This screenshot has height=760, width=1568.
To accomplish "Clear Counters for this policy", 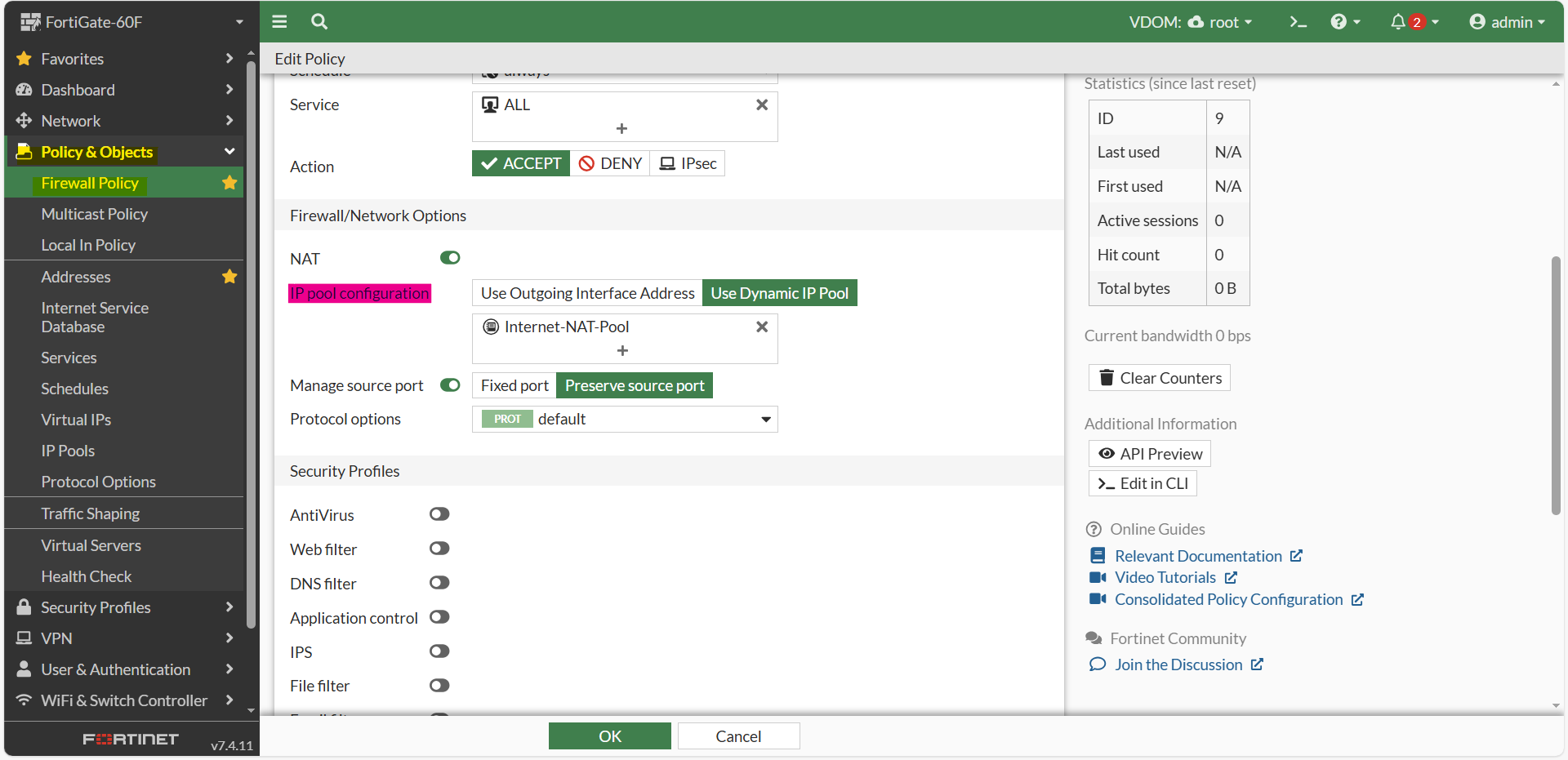I will (1160, 378).
